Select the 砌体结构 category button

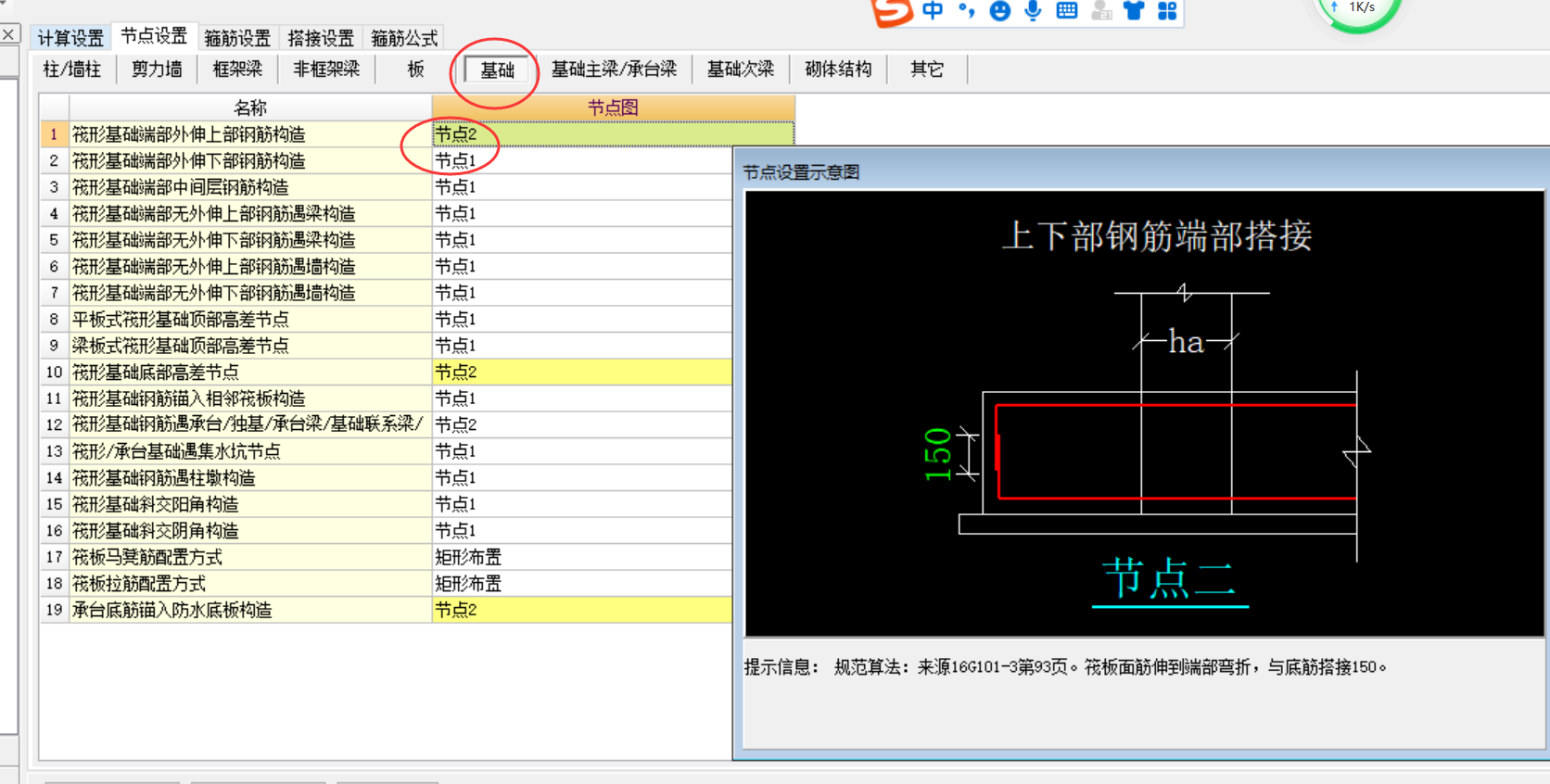(838, 70)
